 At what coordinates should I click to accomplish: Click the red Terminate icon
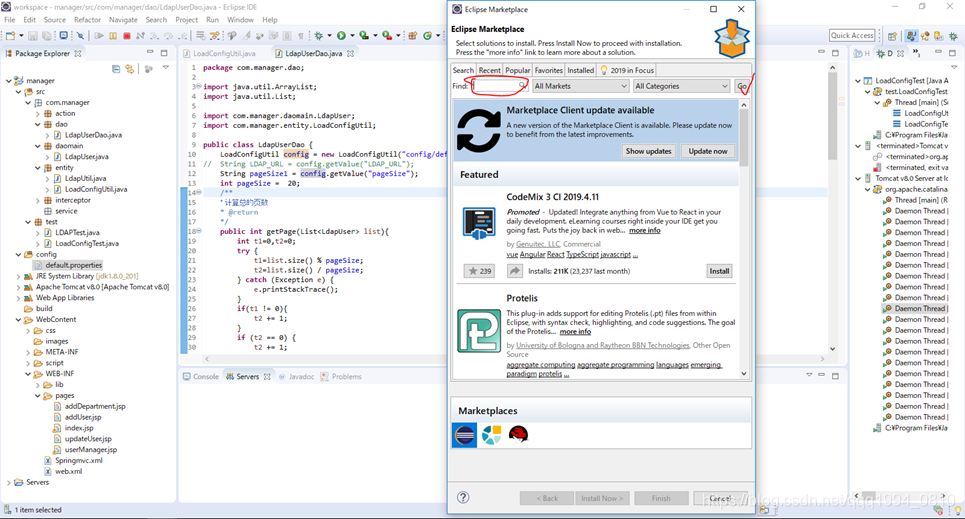(x=127, y=36)
